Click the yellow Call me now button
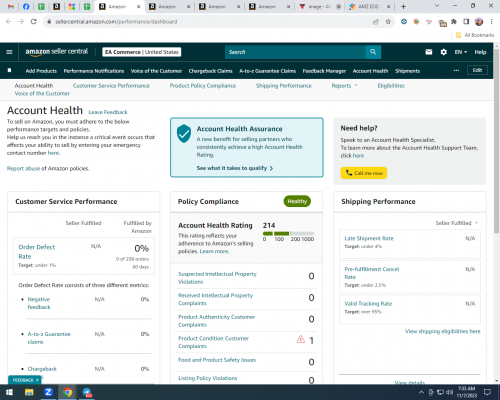The width and height of the screenshot is (500, 400). point(364,173)
